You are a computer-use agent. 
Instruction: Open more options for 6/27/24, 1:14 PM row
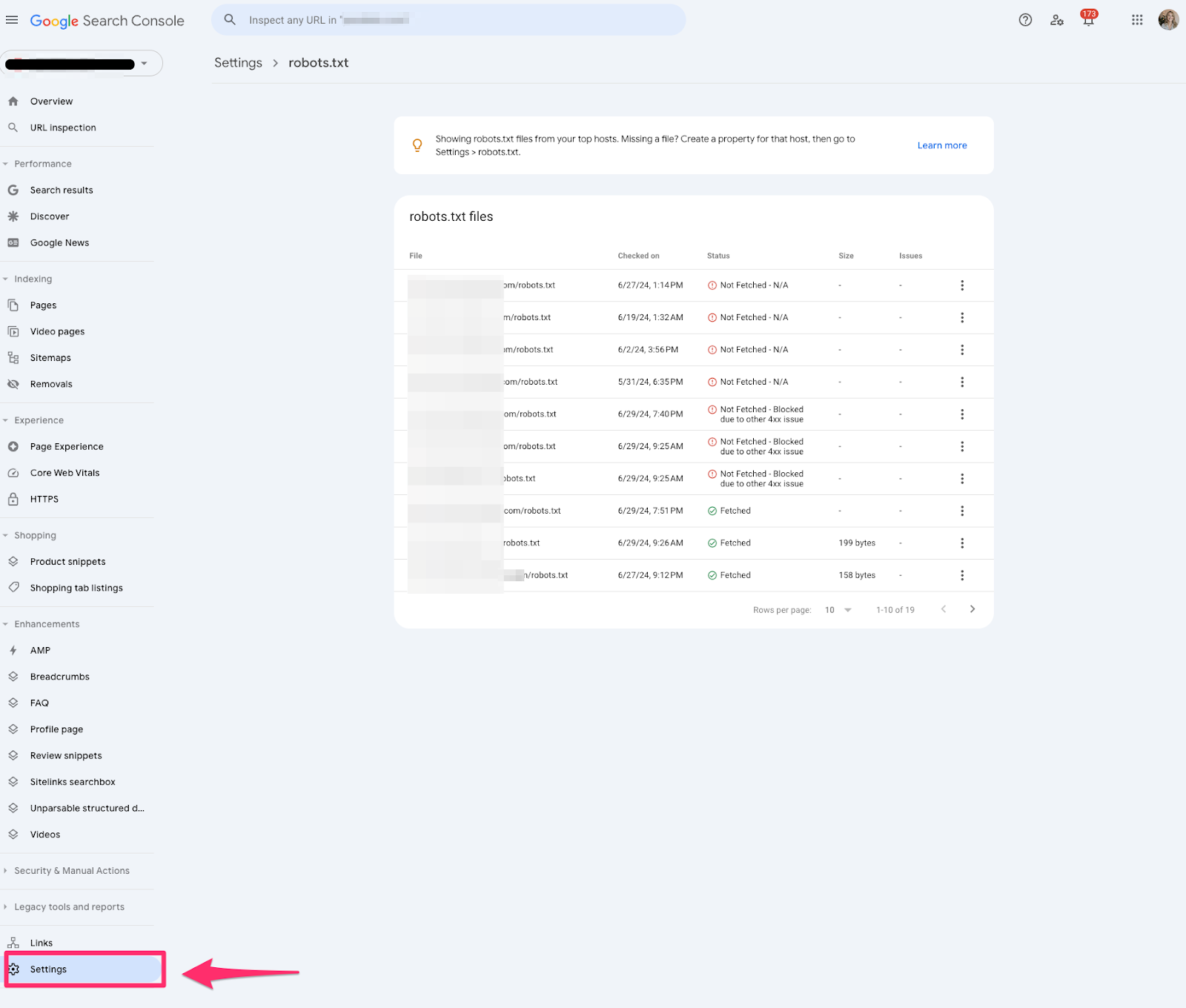click(x=962, y=285)
